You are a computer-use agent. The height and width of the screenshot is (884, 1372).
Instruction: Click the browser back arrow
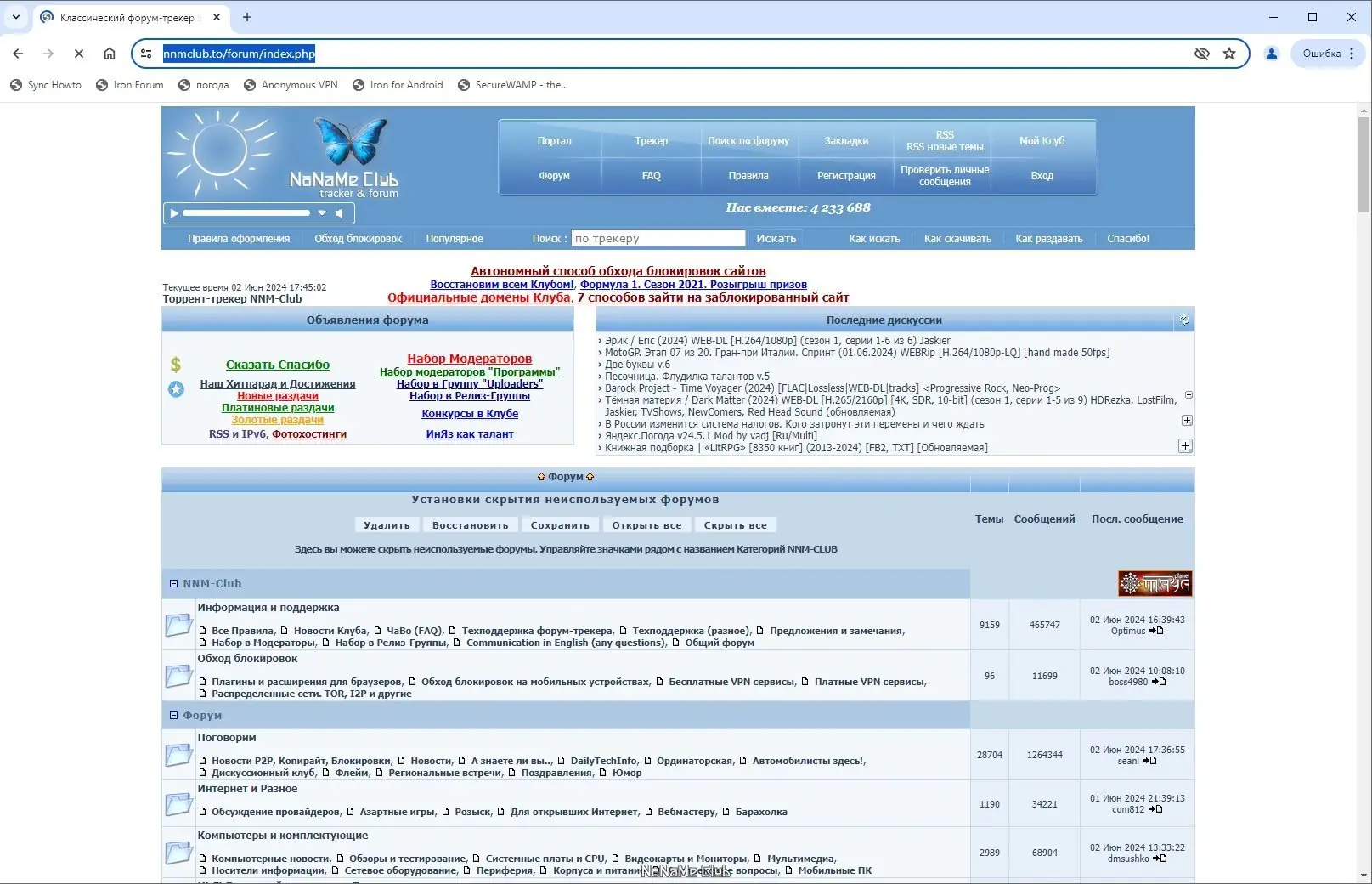point(18,54)
